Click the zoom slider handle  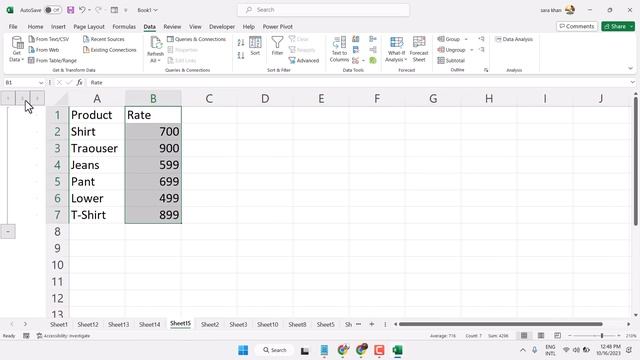pos(602,336)
